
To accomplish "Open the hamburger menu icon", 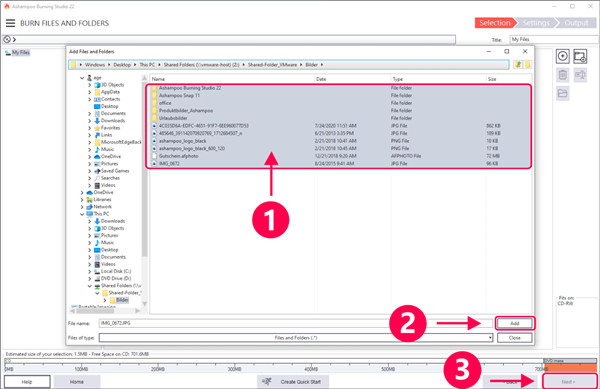I will tap(10, 23).
